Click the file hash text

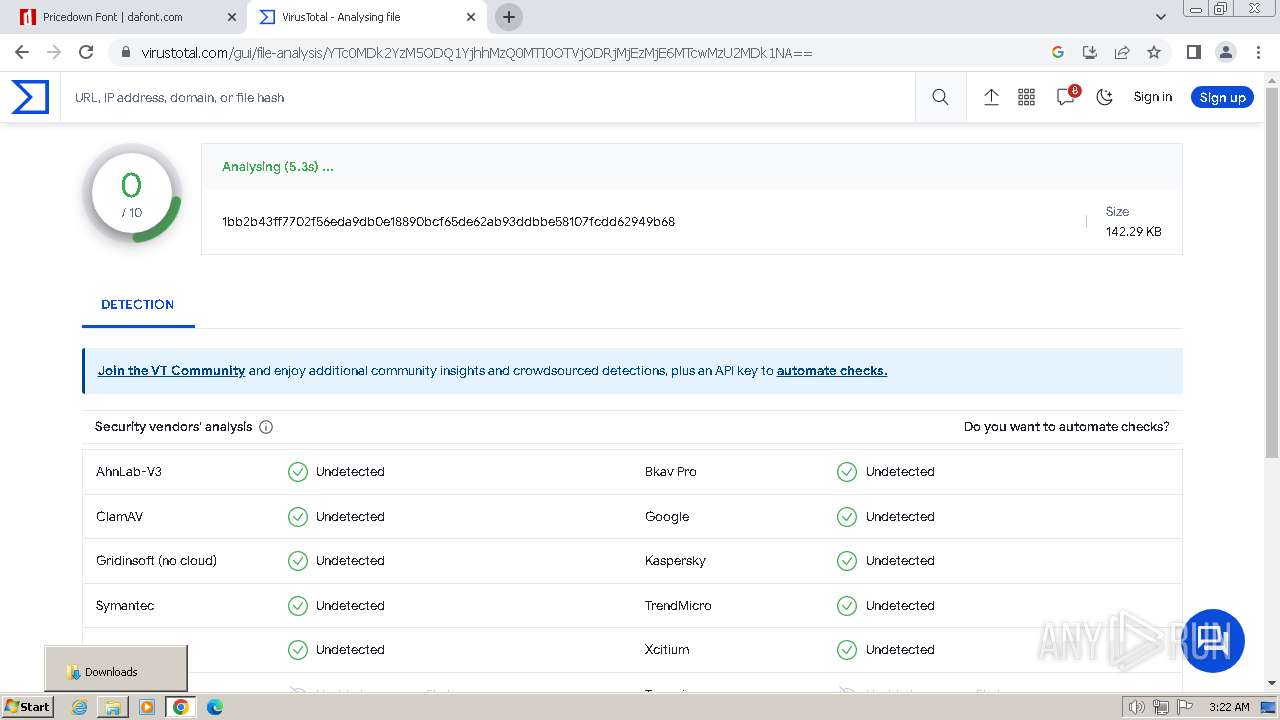(x=448, y=222)
